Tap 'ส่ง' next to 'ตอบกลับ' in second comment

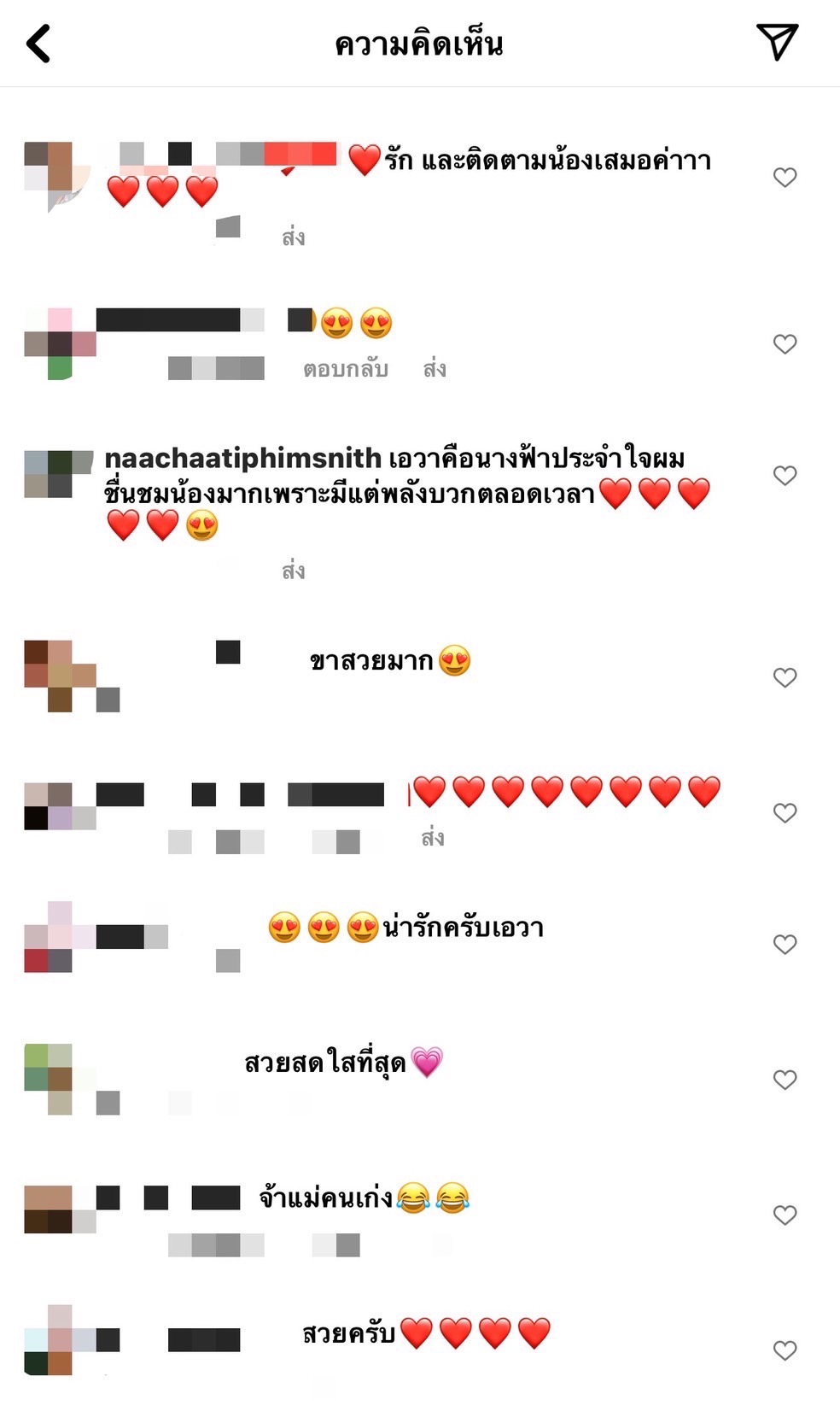(435, 369)
